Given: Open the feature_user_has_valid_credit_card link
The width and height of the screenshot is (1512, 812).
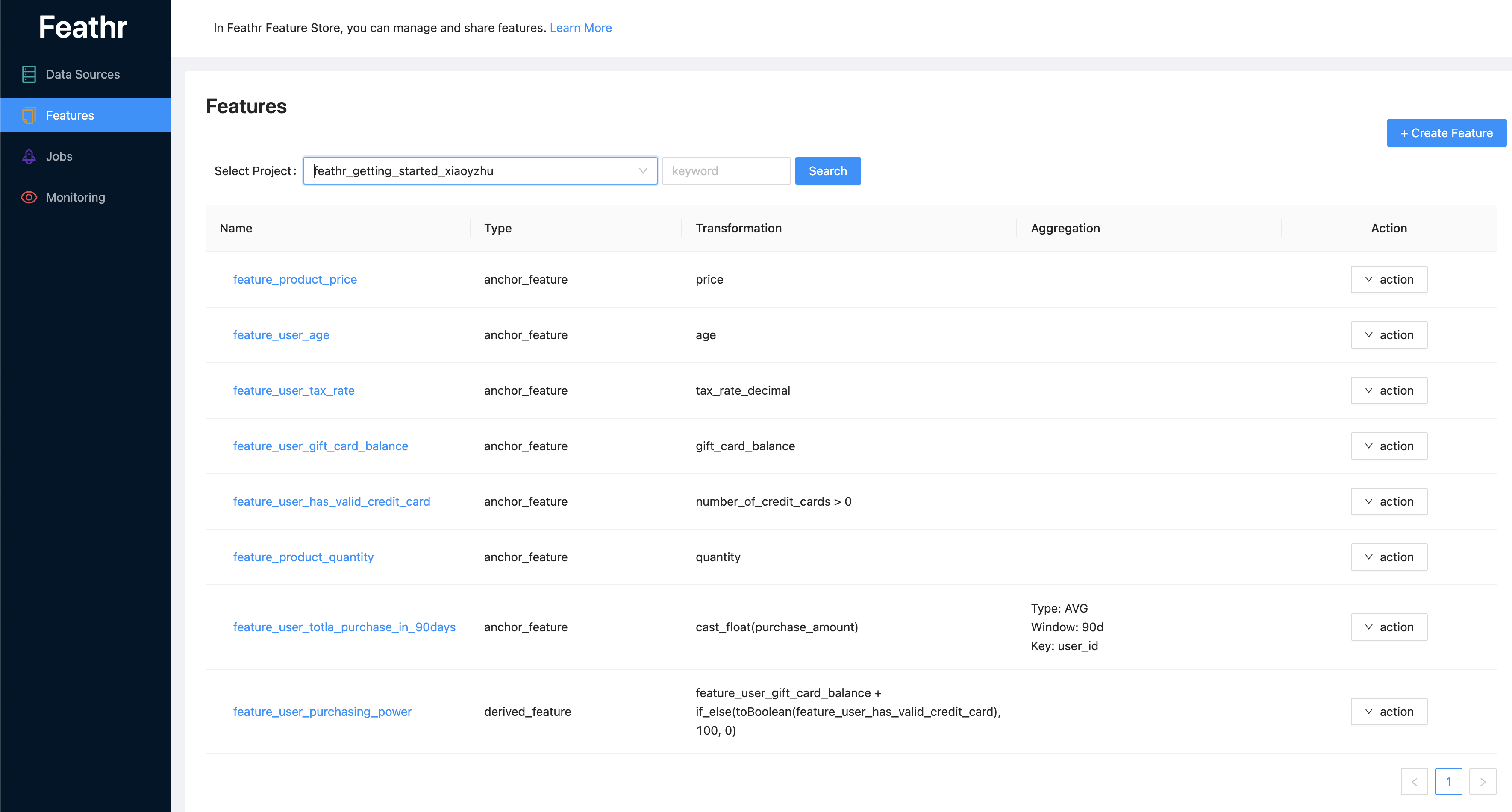Looking at the screenshot, I should tap(332, 501).
